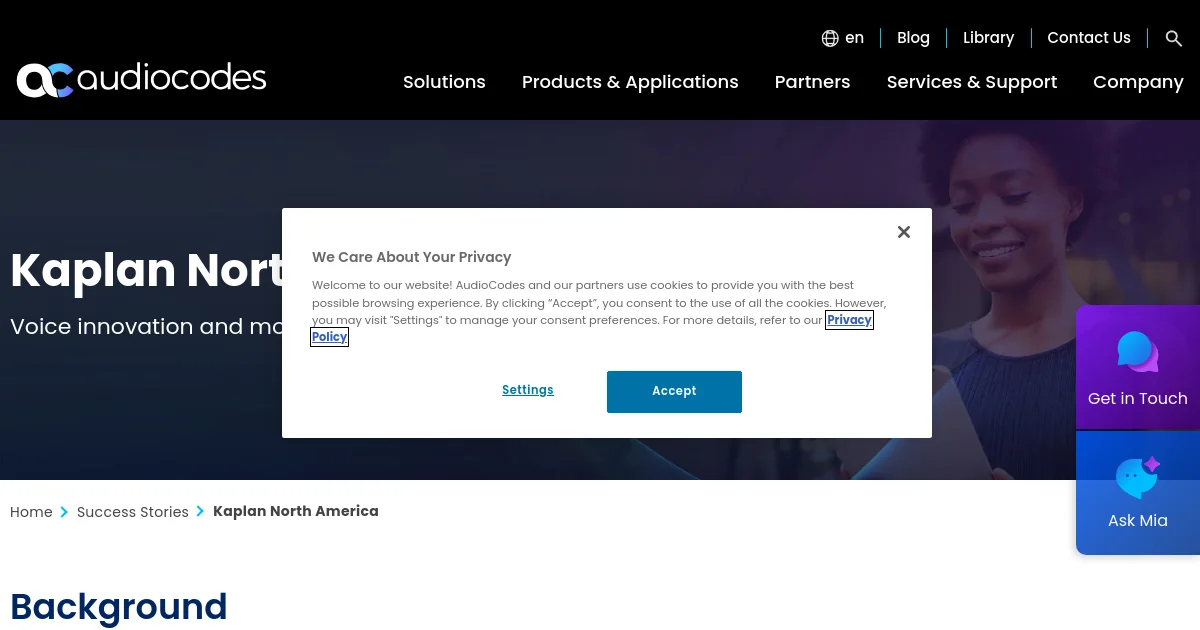Click chevron after Home breadcrumb
Screen dimensions: 1200x630
pos(64,512)
